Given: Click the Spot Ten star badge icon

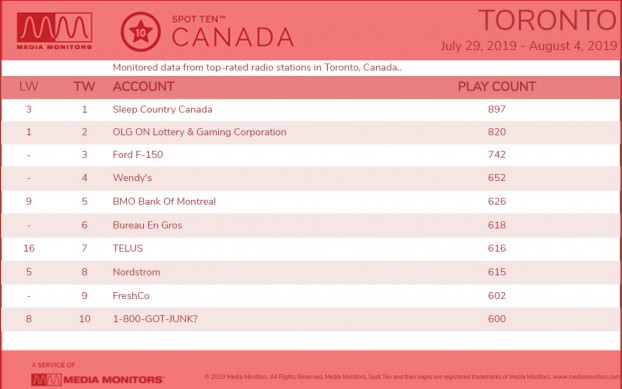Looking at the screenshot, I should point(140,32).
